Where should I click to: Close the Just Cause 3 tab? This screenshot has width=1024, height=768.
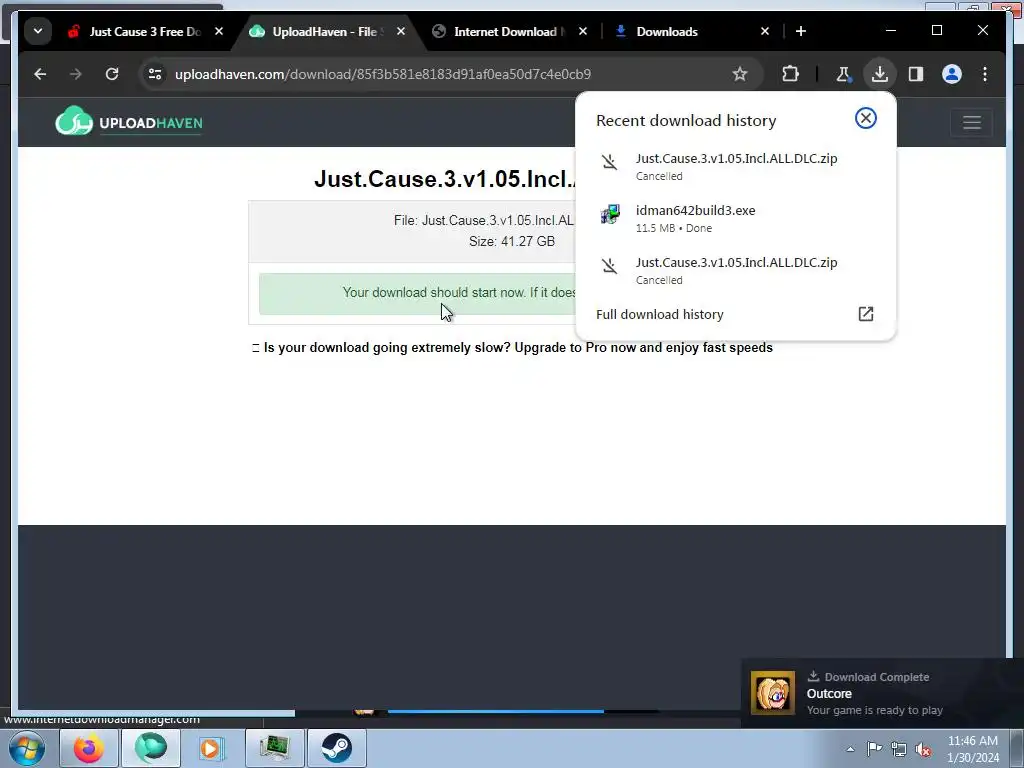click(x=219, y=31)
